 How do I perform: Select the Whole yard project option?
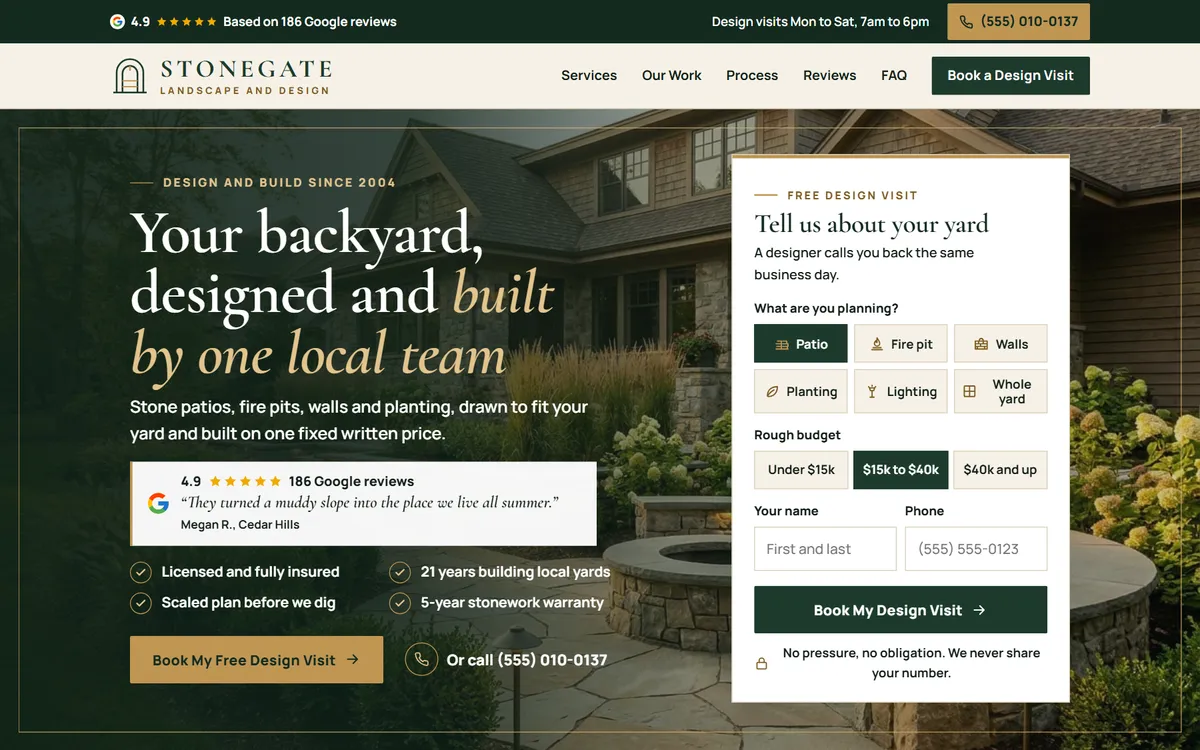(x=1000, y=392)
